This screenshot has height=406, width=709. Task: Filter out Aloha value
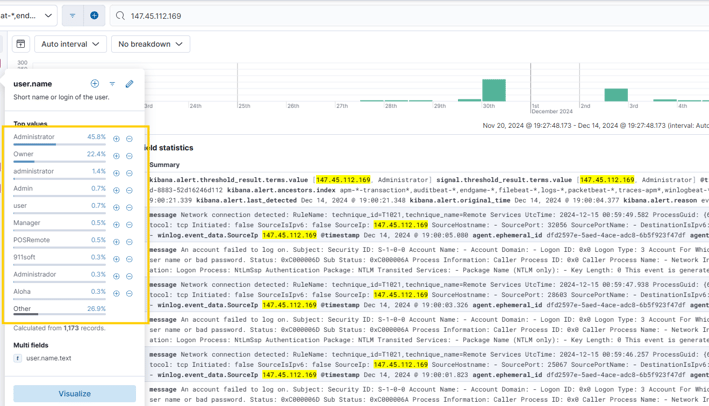tap(129, 293)
